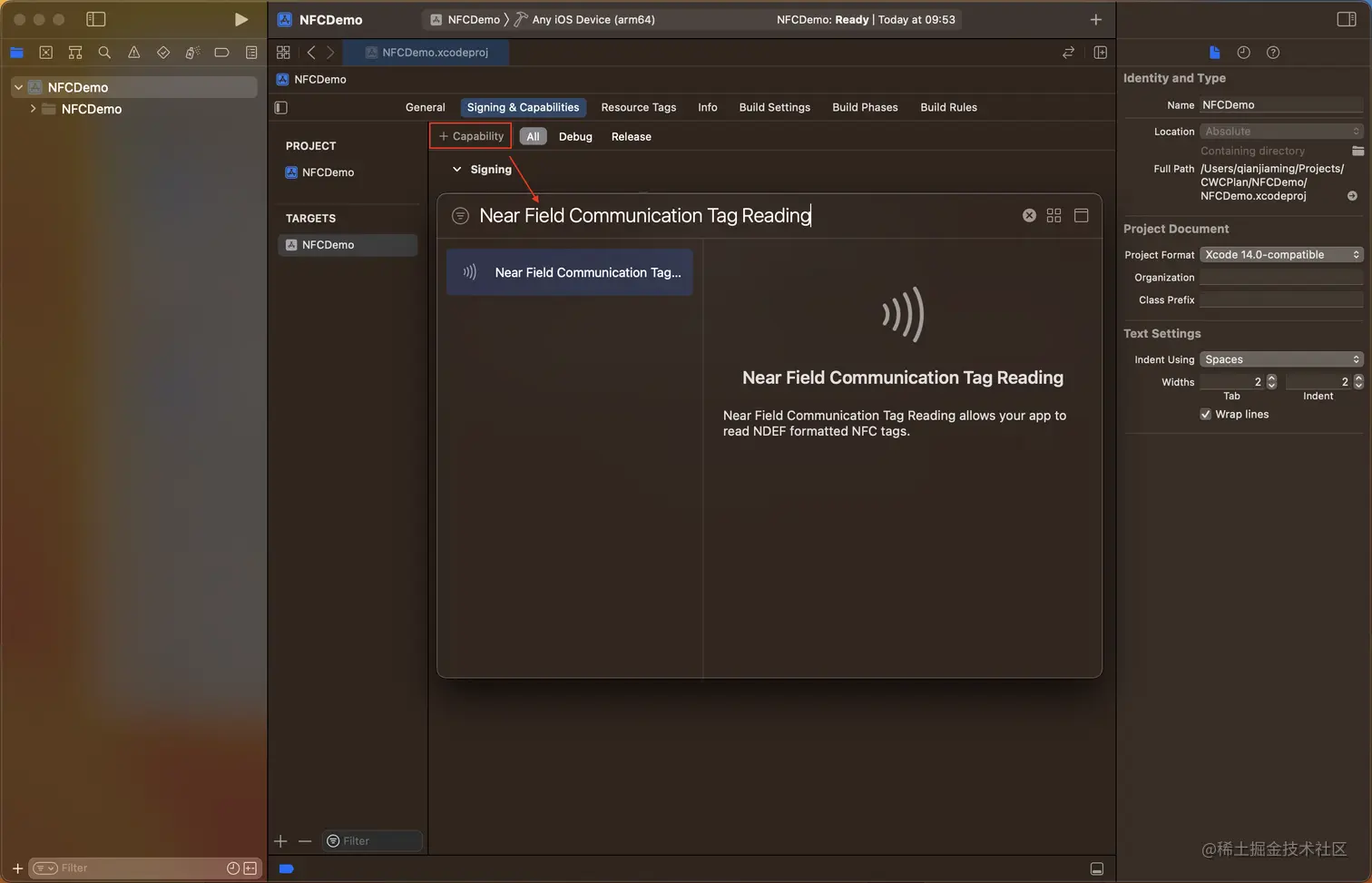The width and height of the screenshot is (1372, 883).
Task: Click the NFCDemo.xcodeproj editor tab
Action: point(426,53)
